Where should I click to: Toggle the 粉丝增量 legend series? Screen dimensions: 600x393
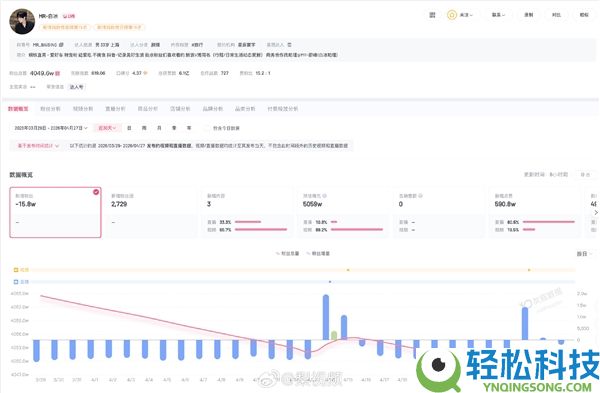(x=318, y=253)
